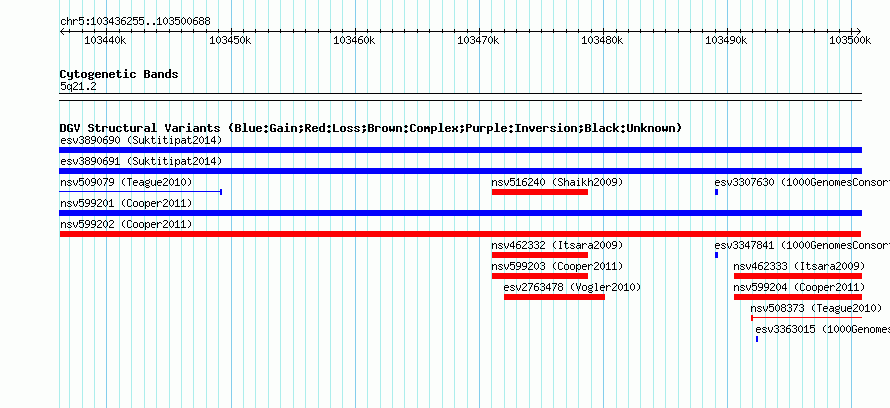The image size is (890, 408).
Task: Select the nsv462333 (Itsara2009) red bar
Action: [x=797, y=276]
